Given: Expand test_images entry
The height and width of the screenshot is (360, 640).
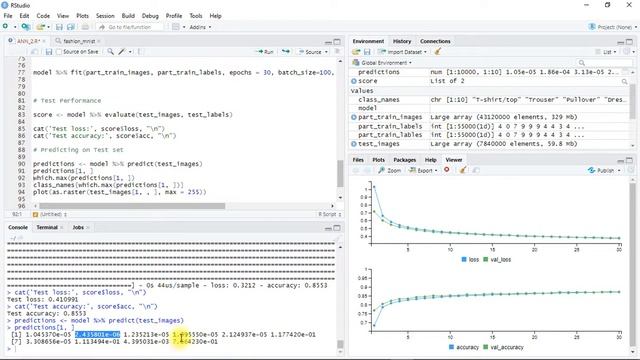Looking at the screenshot, I should [354, 144].
